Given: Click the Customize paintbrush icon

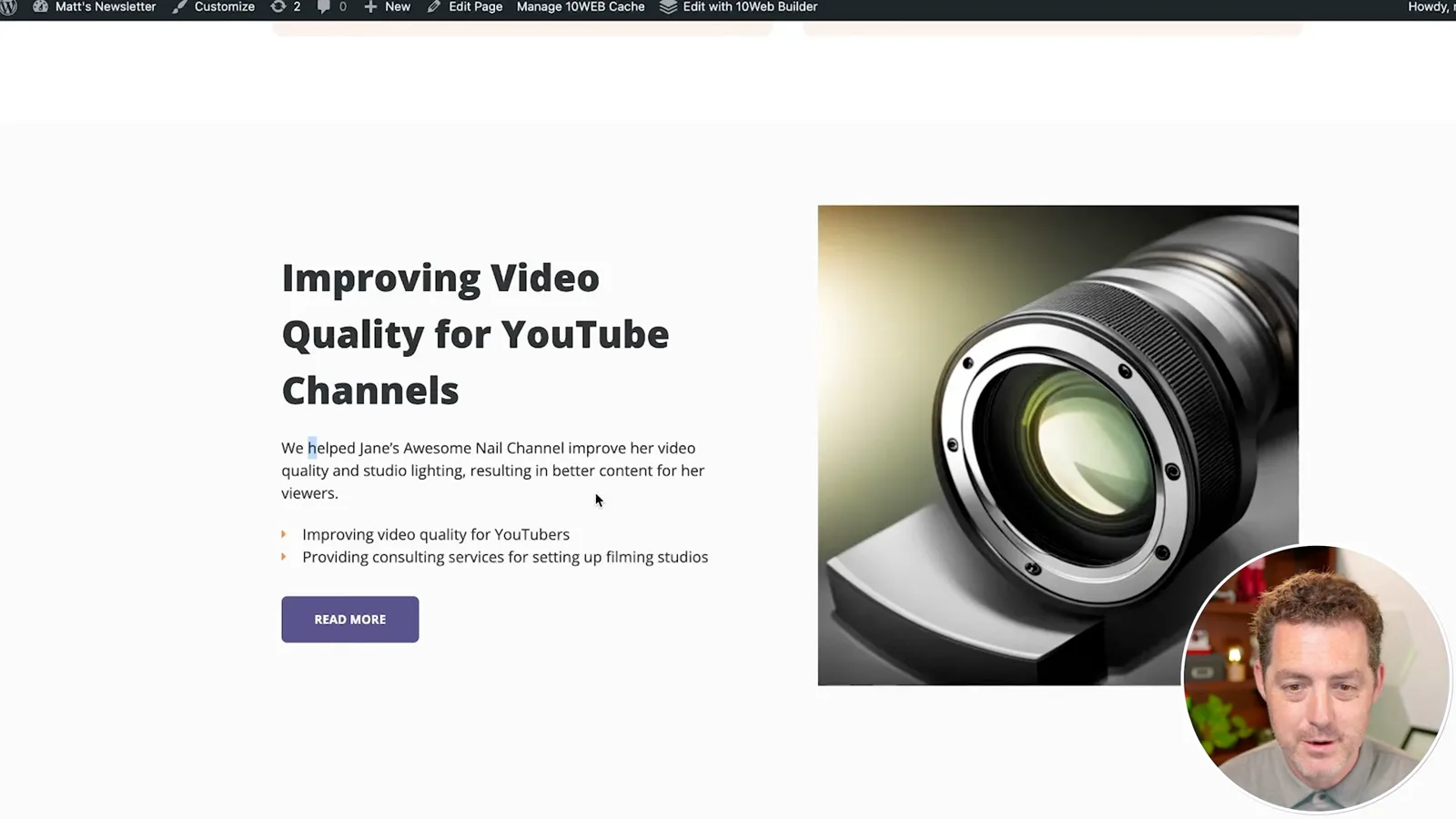Looking at the screenshot, I should pyautogui.click(x=180, y=6).
